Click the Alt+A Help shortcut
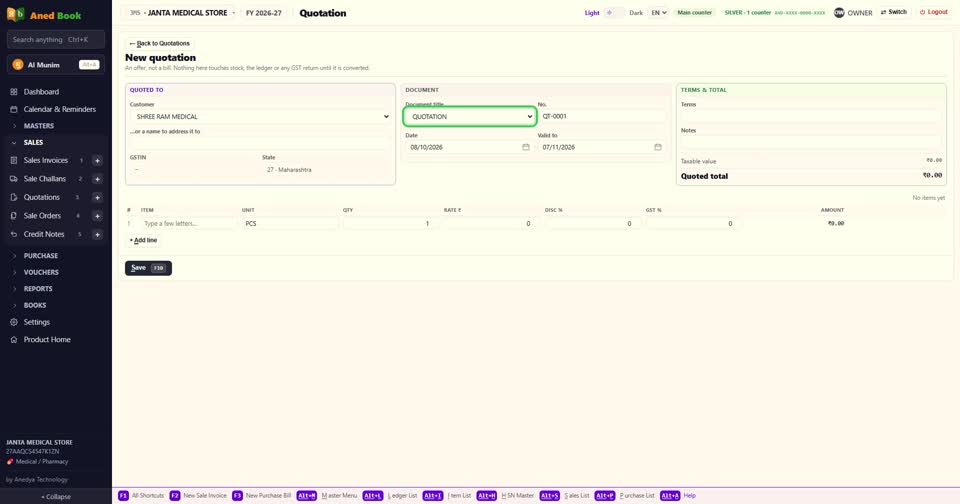 pos(678,495)
